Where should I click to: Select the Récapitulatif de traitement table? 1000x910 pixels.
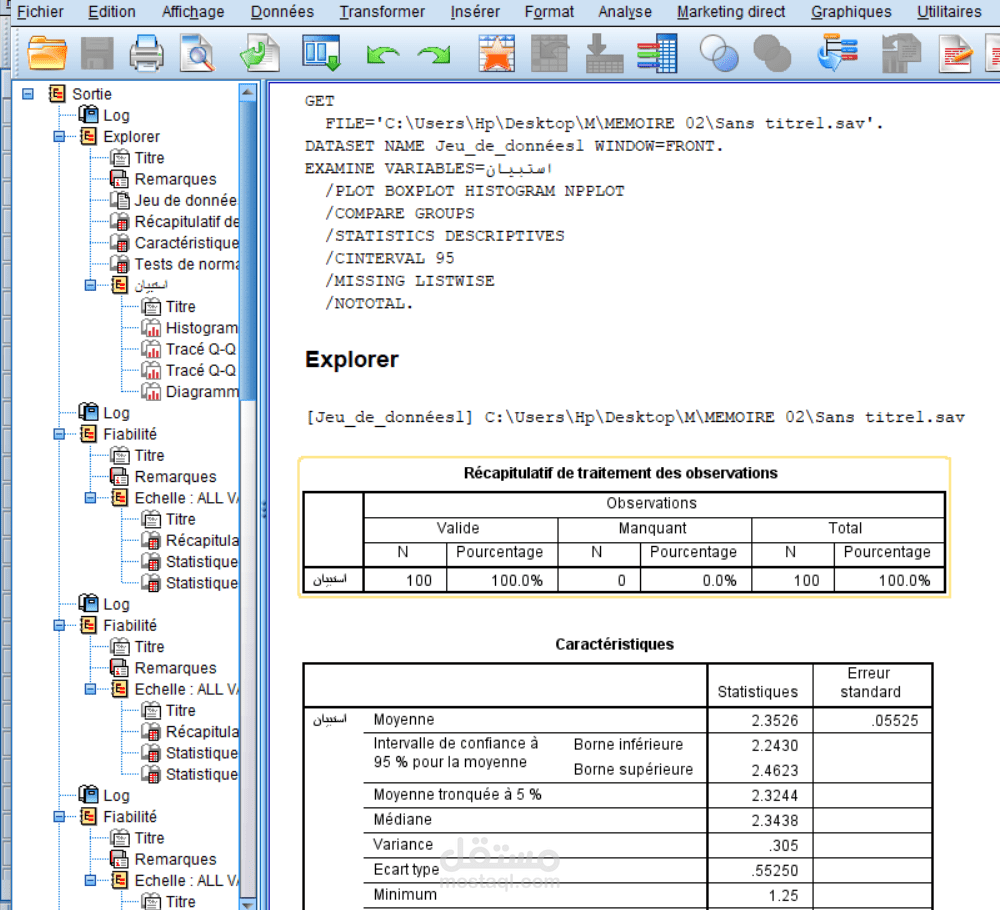tap(624, 527)
